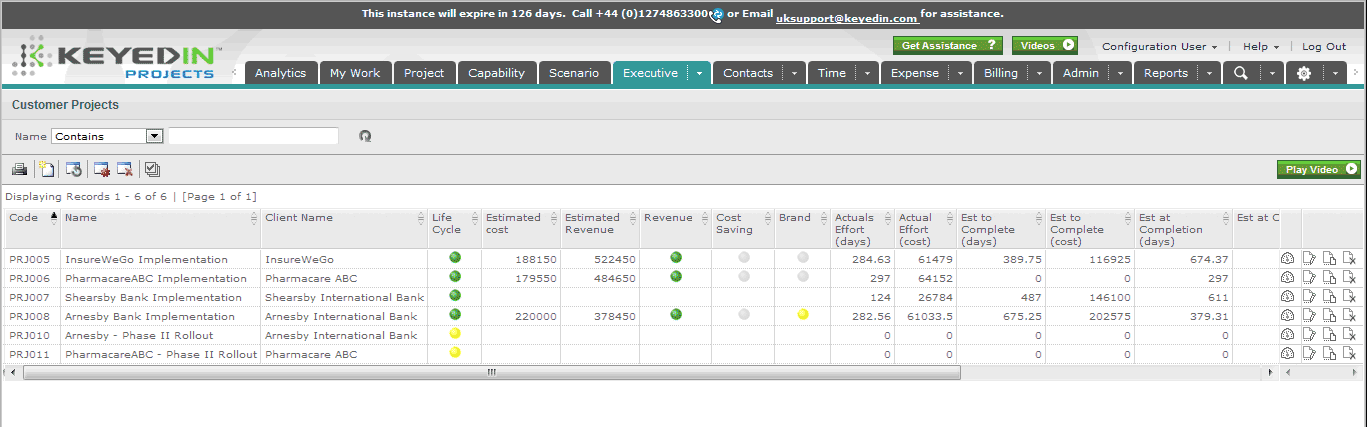
Task: Click the delete icon for PRJ011 row
Action: click(x=1349, y=354)
